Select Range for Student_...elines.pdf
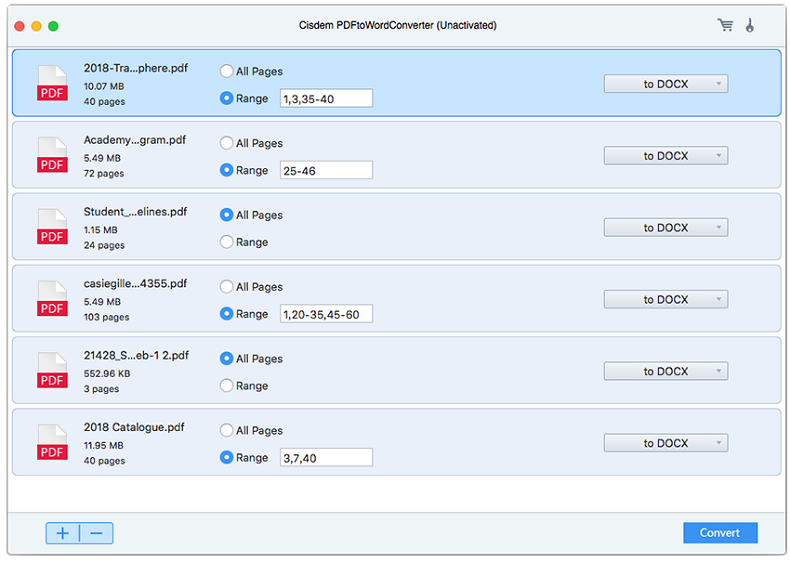Screen dimensions: 790x562 [x=227, y=242]
